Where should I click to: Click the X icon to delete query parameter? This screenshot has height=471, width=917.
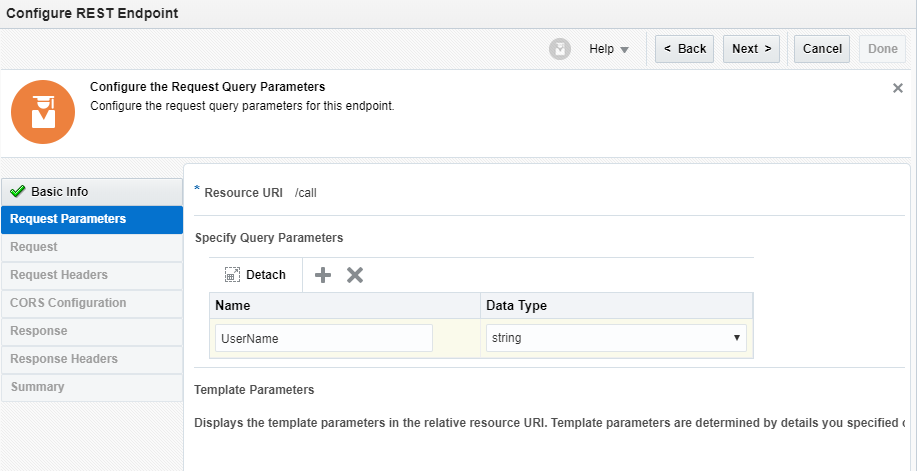click(354, 275)
